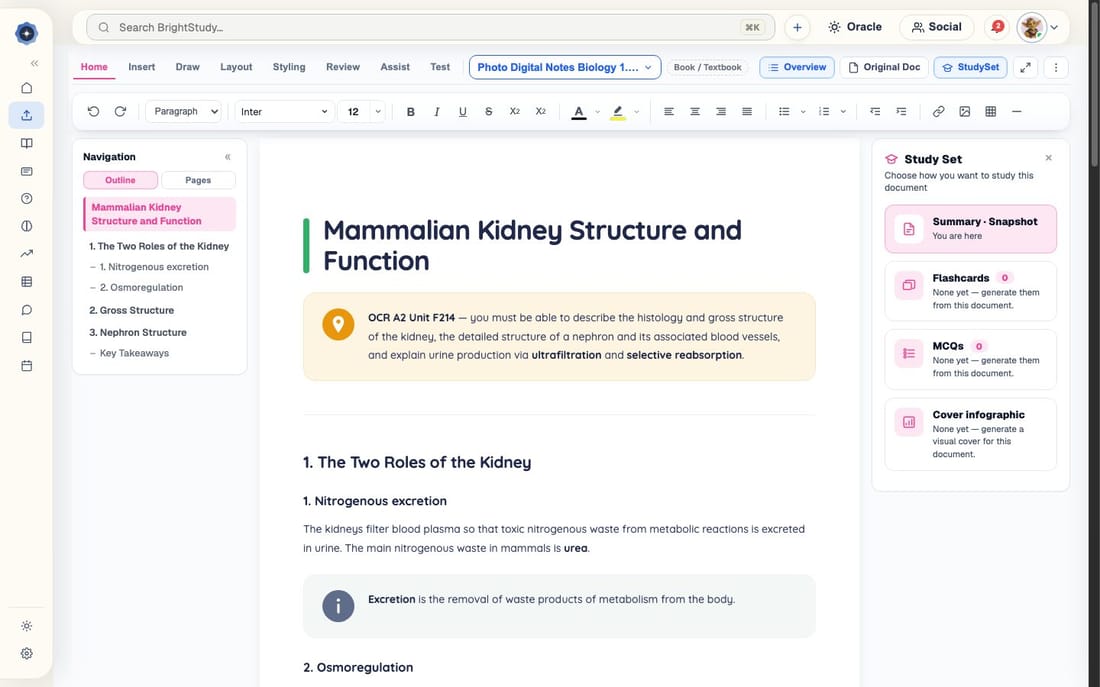Insert a bulleted list

(x=784, y=112)
